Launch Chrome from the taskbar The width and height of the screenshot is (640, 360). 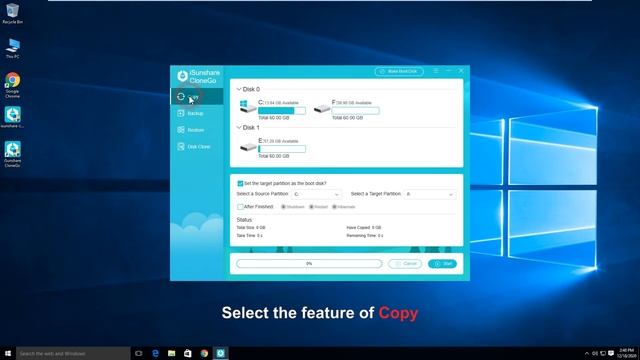click(x=204, y=353)
